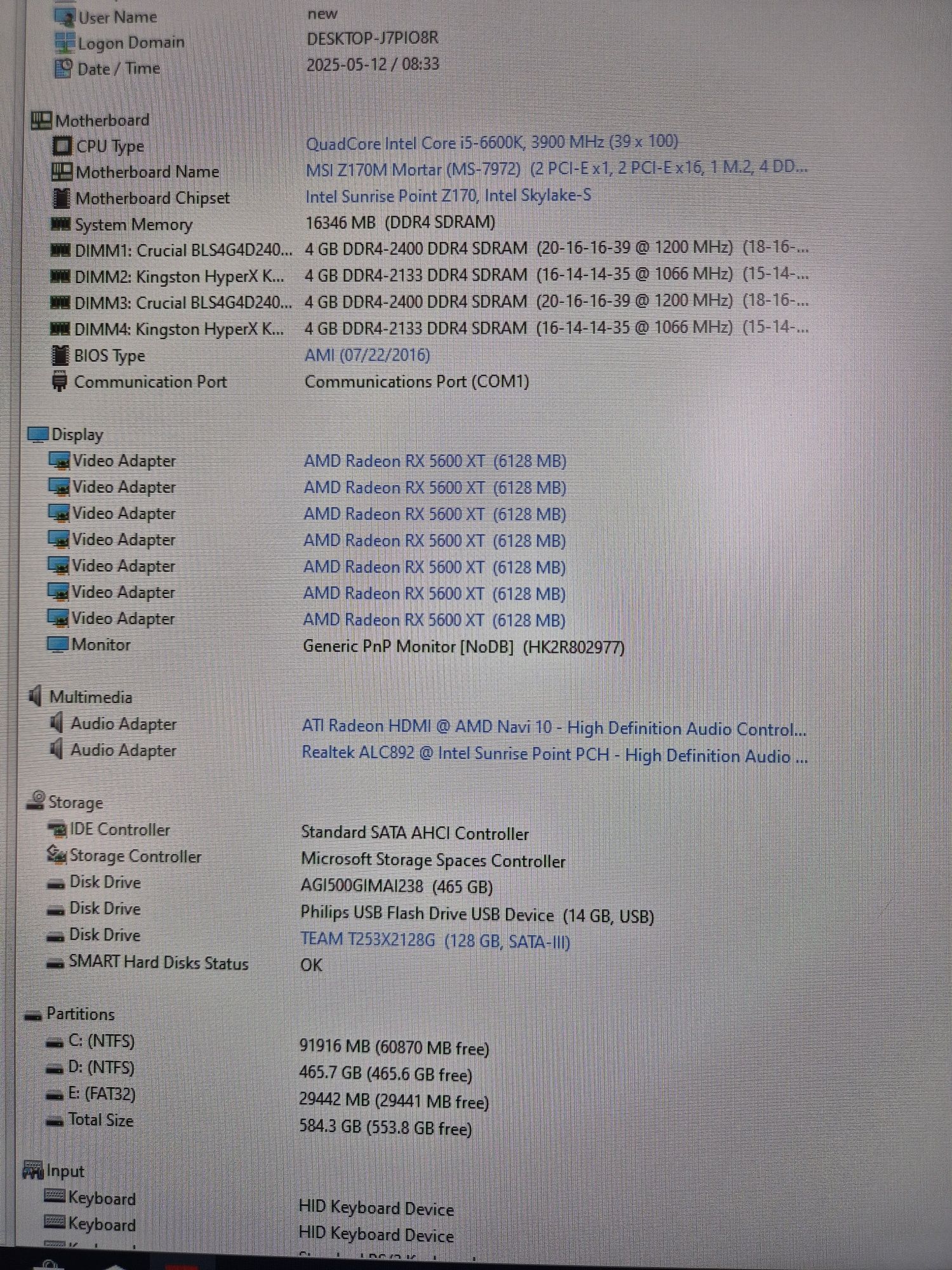Select the Standard SATA AHCI Controller value
This screenshot has width=952, height=1270.
coord(414,833)
